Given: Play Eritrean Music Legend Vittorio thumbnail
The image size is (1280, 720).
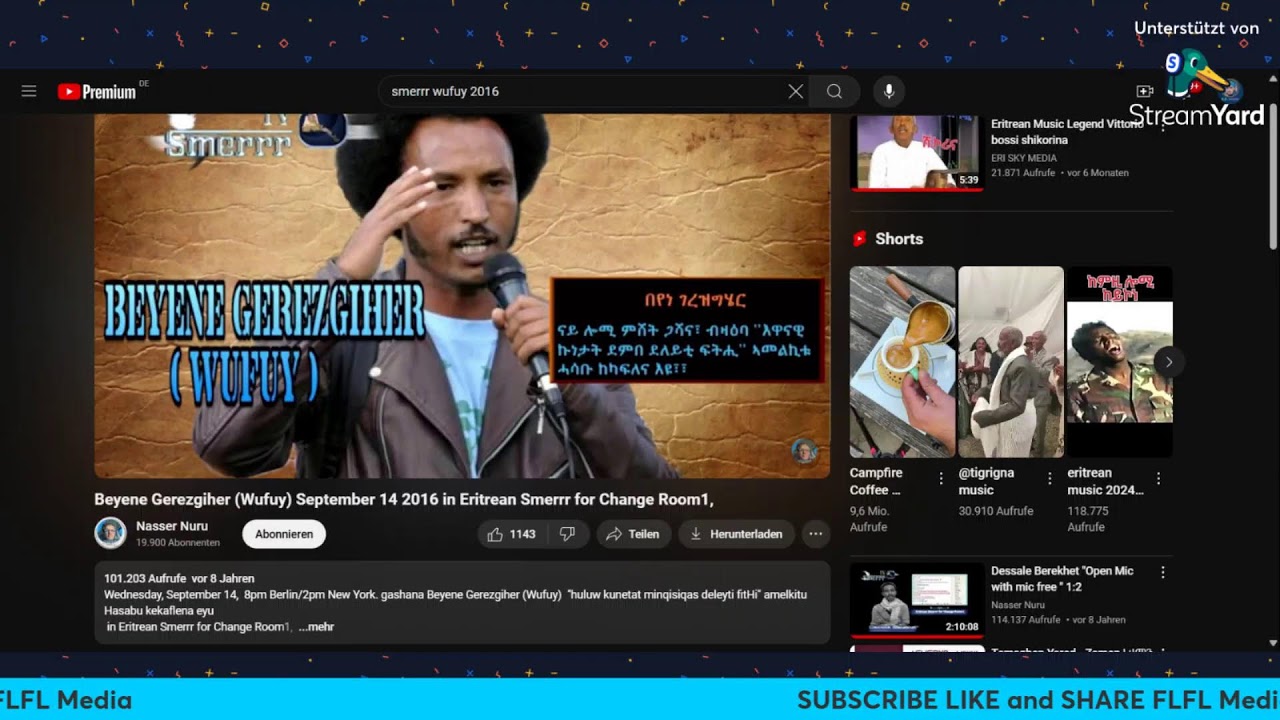Looking at the screenshot, I should click(915, 152).
